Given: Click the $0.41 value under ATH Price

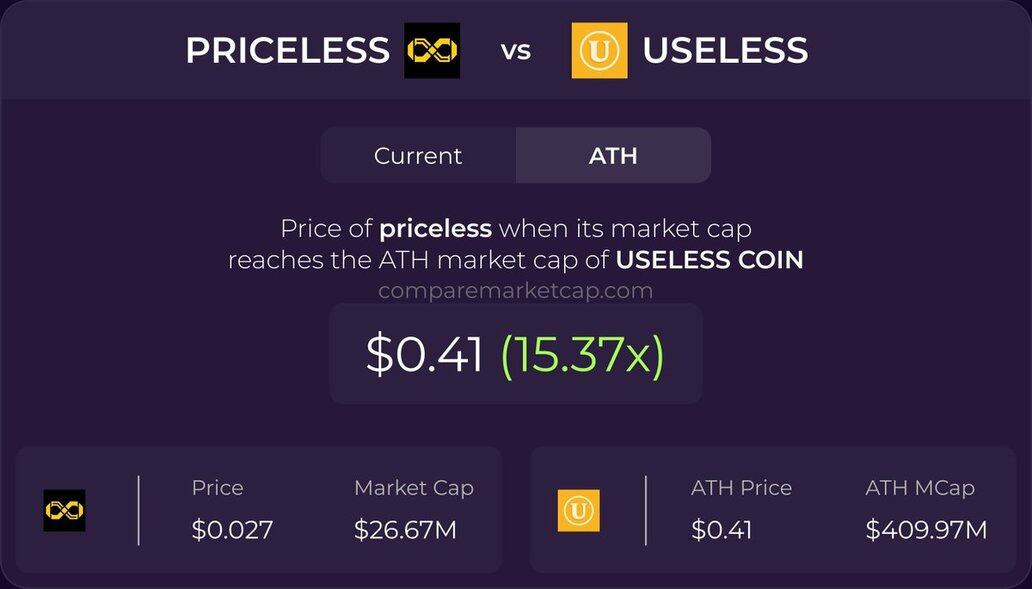Looking at the screenshot, I should tap(721, 530).
